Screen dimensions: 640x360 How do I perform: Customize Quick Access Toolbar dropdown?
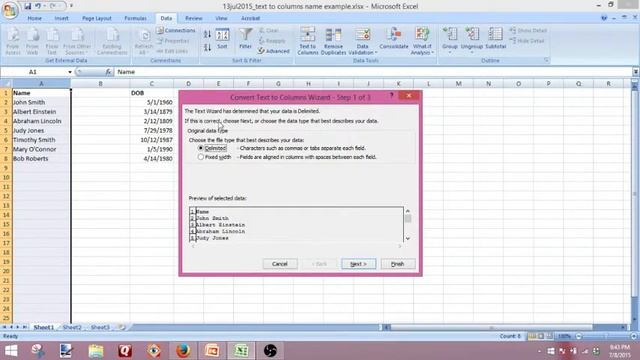pyautogui.click(x=71, y=6)
